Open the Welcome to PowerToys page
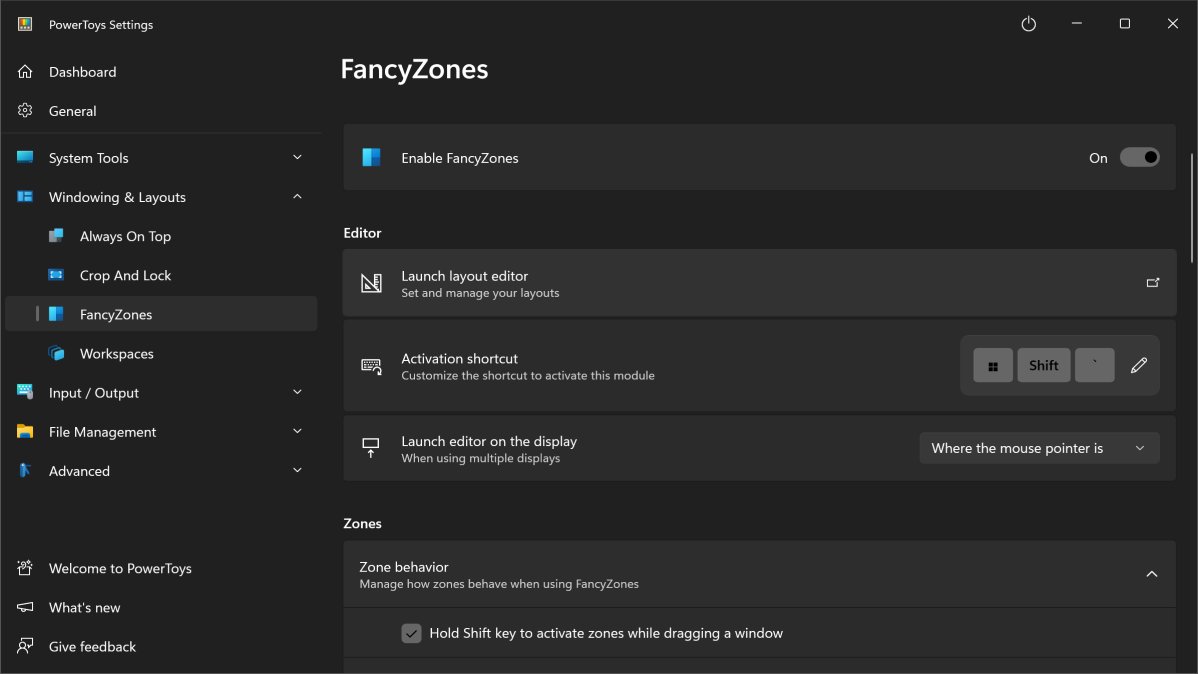Screen dimensions: 1198x674 click(120, 569)
